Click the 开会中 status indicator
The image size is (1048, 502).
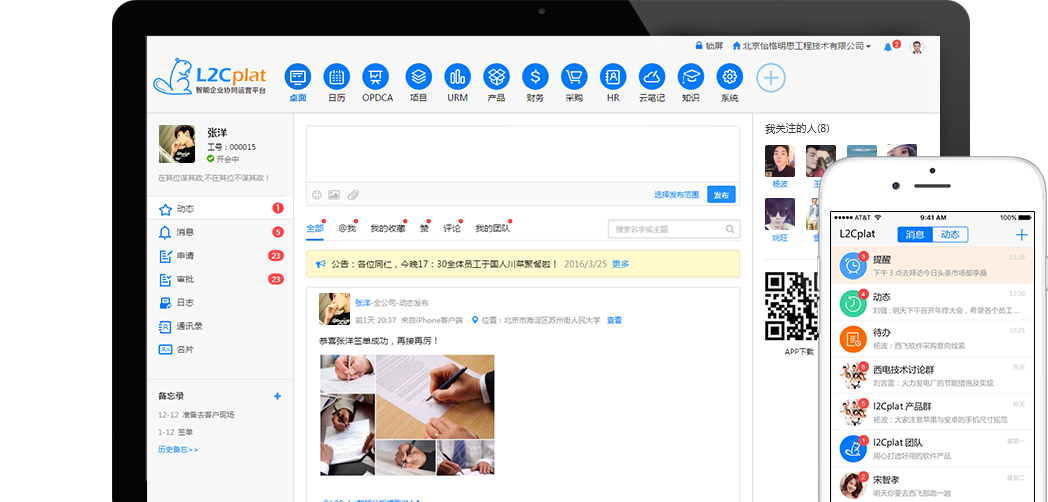click(x=223, y=159)
